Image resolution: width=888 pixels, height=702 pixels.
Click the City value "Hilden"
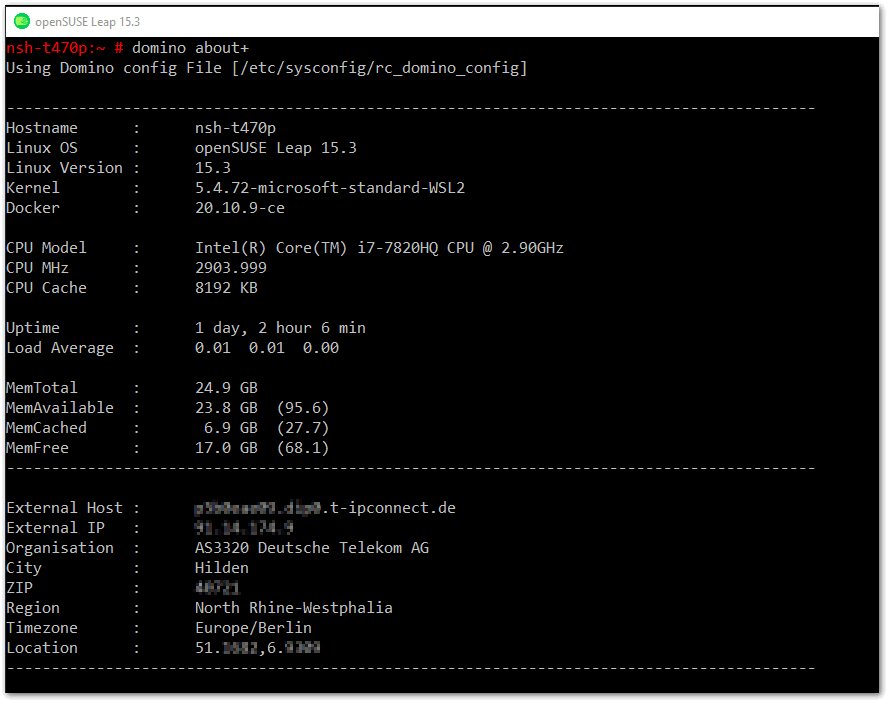coord(221,568)
